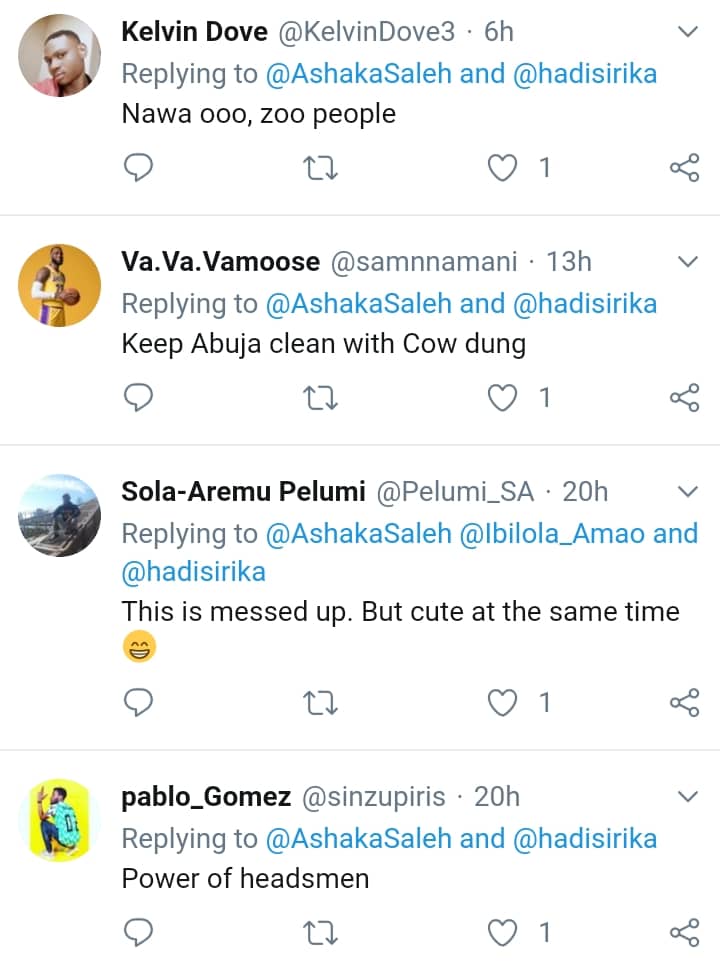This screenshot has height=978, width=720.
Task: Retweet the "Power of headsmen" tweet
Action: coord(320,933)
